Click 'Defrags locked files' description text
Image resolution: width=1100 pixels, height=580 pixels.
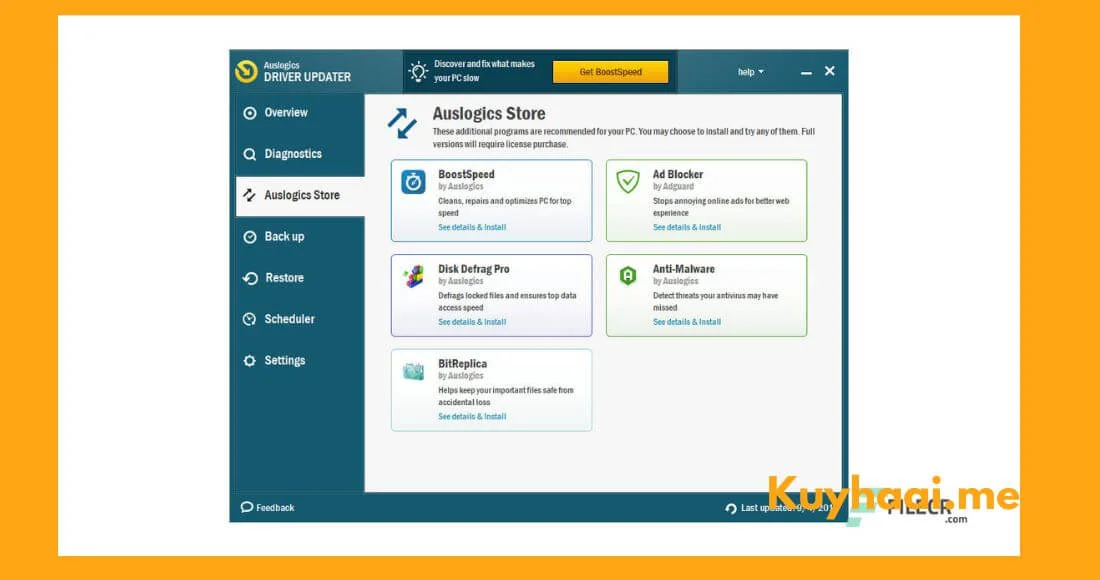507,302
